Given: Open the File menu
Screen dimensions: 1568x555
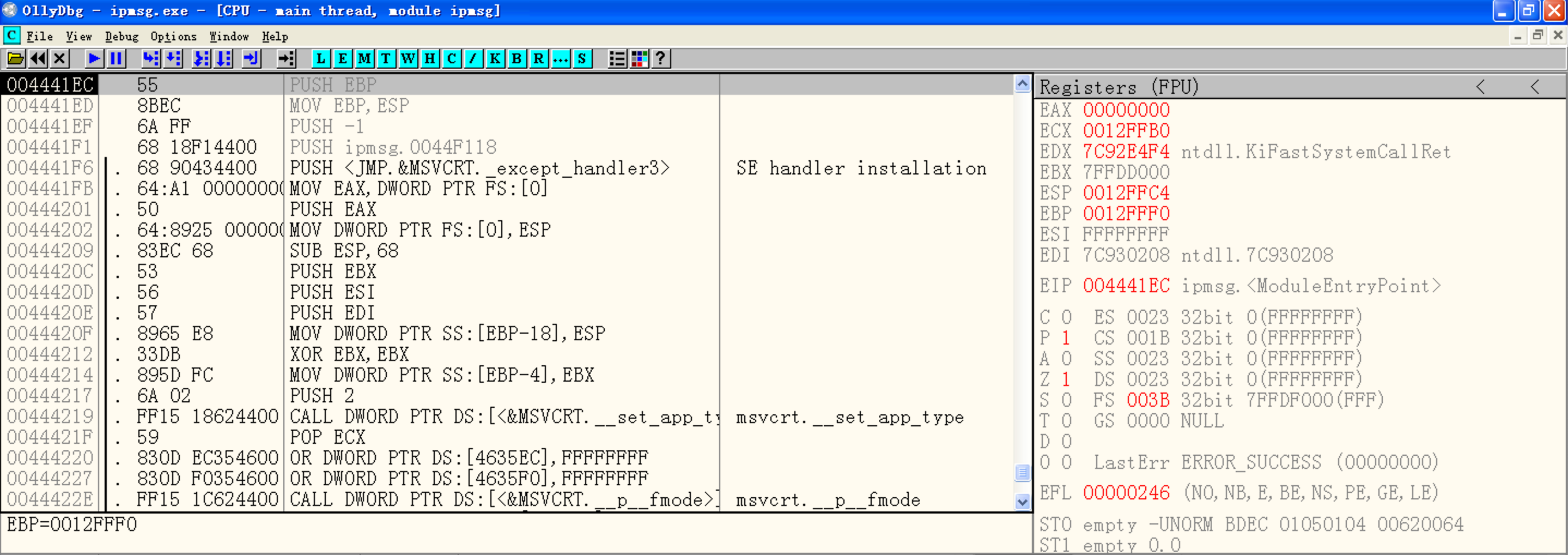Looking at the screenshot, I should (x=40, y=37).
